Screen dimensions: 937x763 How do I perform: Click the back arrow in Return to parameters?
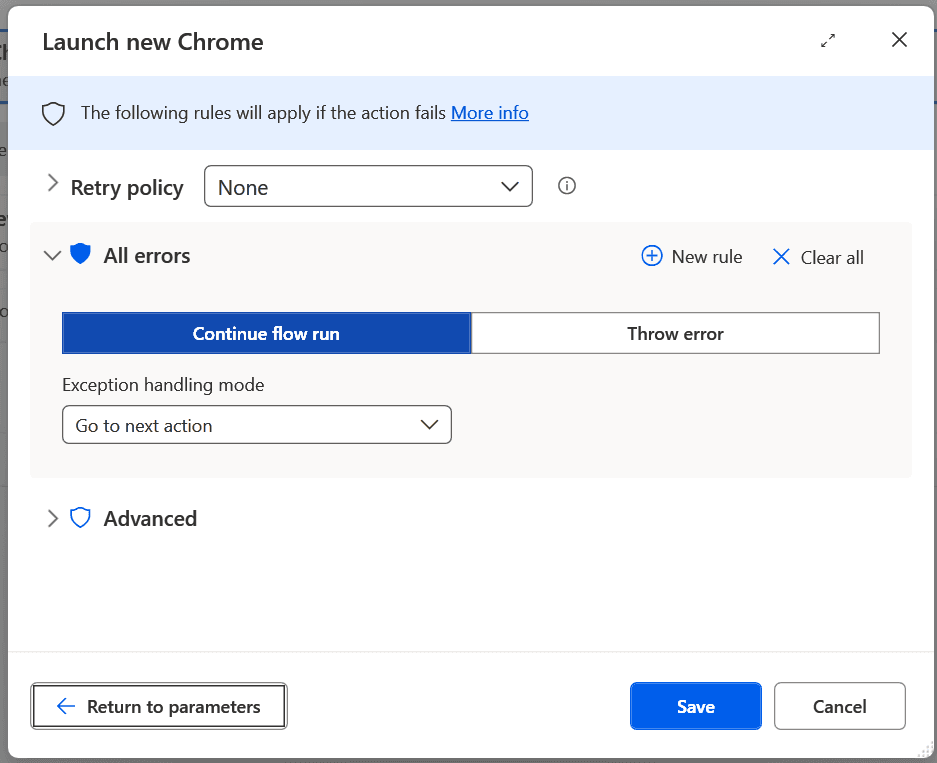click(x=66, y=706)
